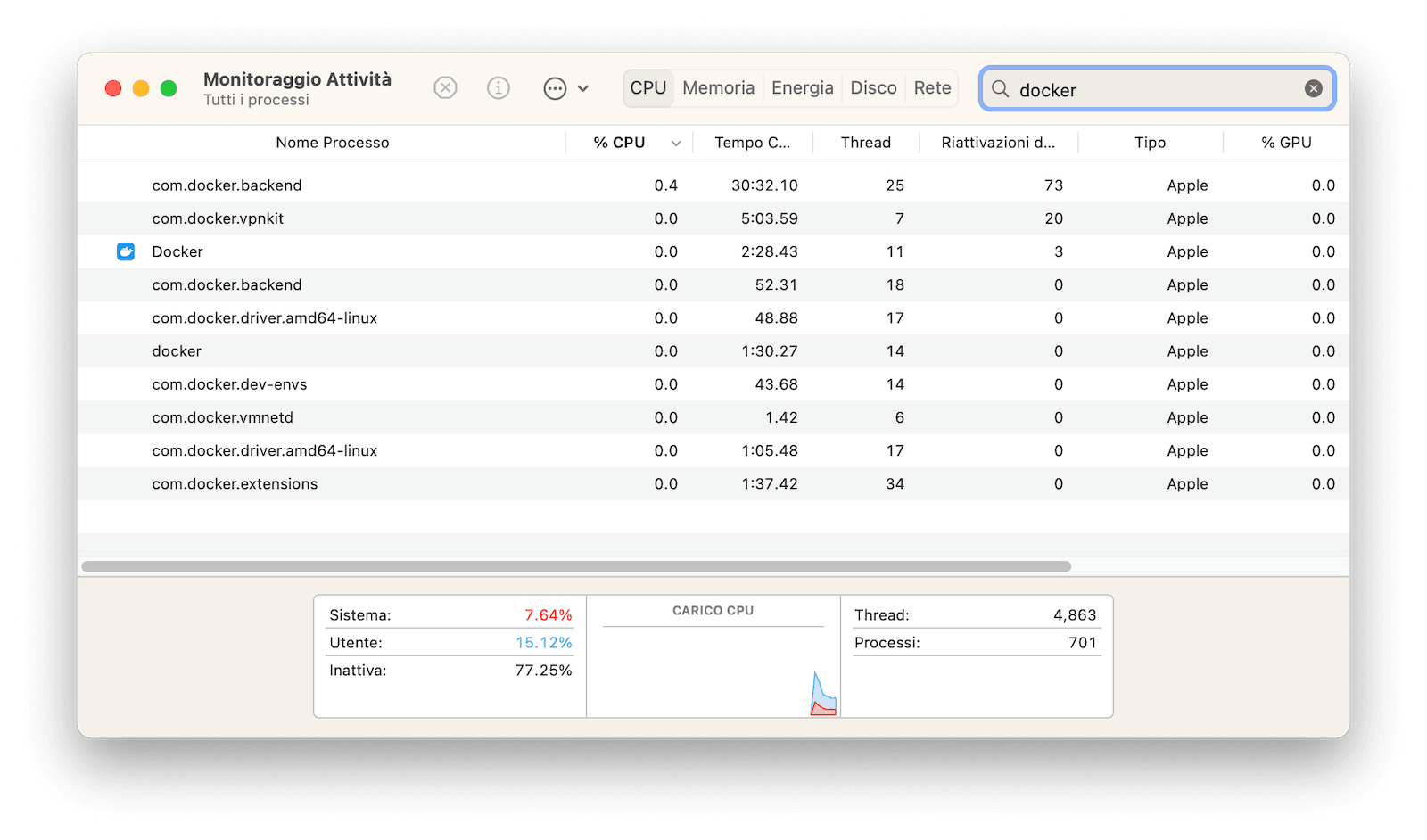Sort by Thread column header
This screenshot has height=840, width=1427.
[866, 143]
